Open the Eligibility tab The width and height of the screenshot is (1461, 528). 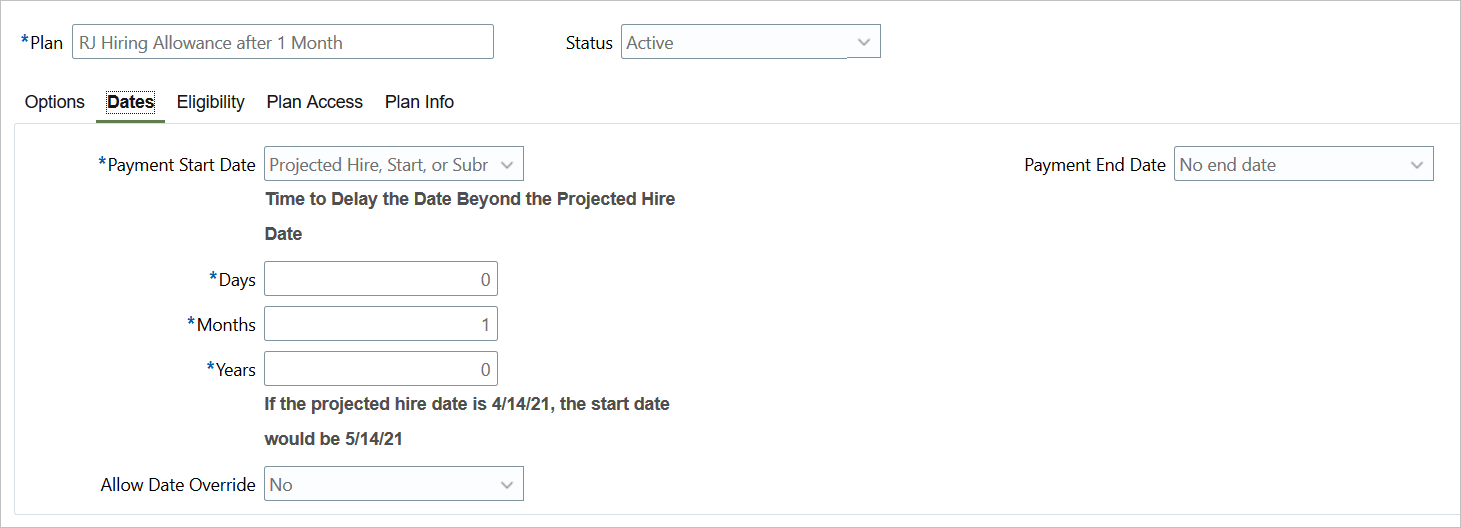click(x=211, y=102)
